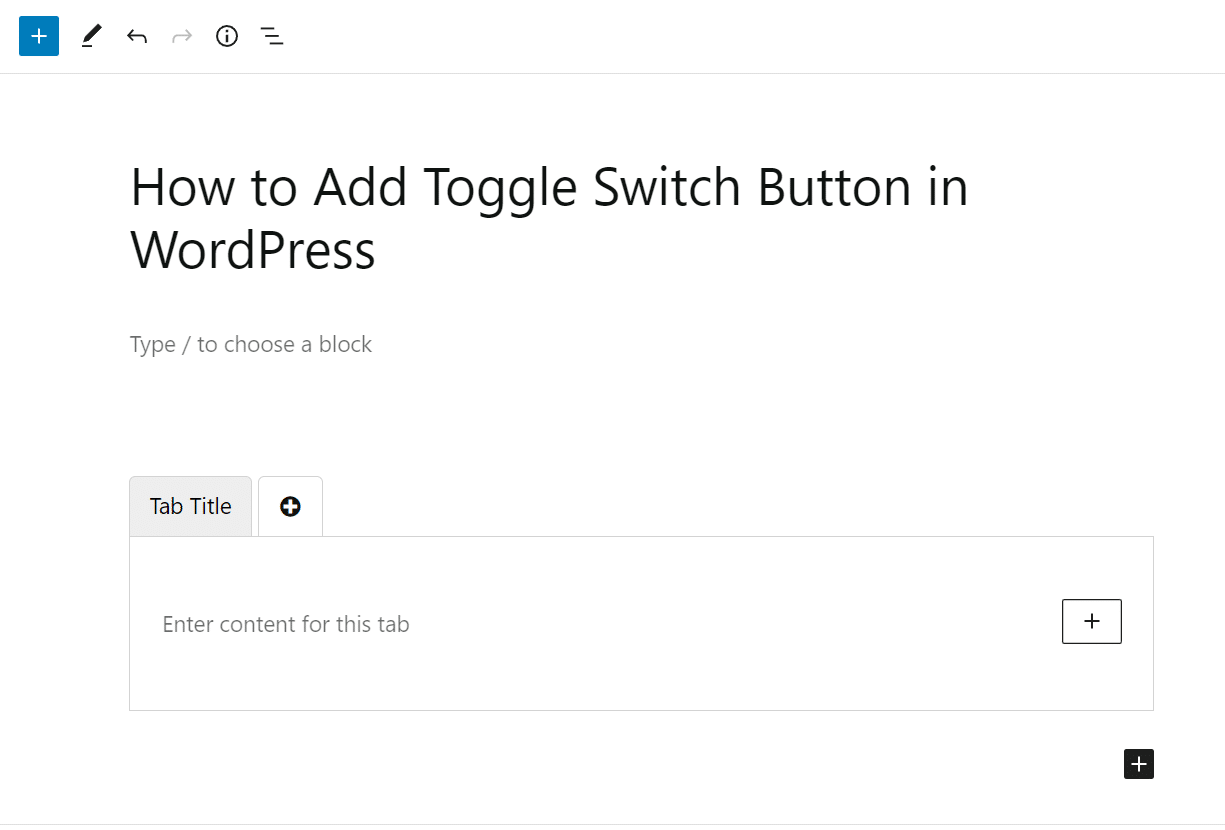Click the black plus block appender below
Screen dimensions: 1225x830
pyautogui.click(x=1138, y=764)
